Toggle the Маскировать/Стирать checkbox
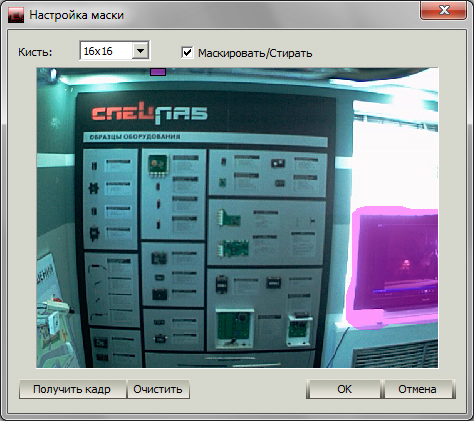 (187, 52)
